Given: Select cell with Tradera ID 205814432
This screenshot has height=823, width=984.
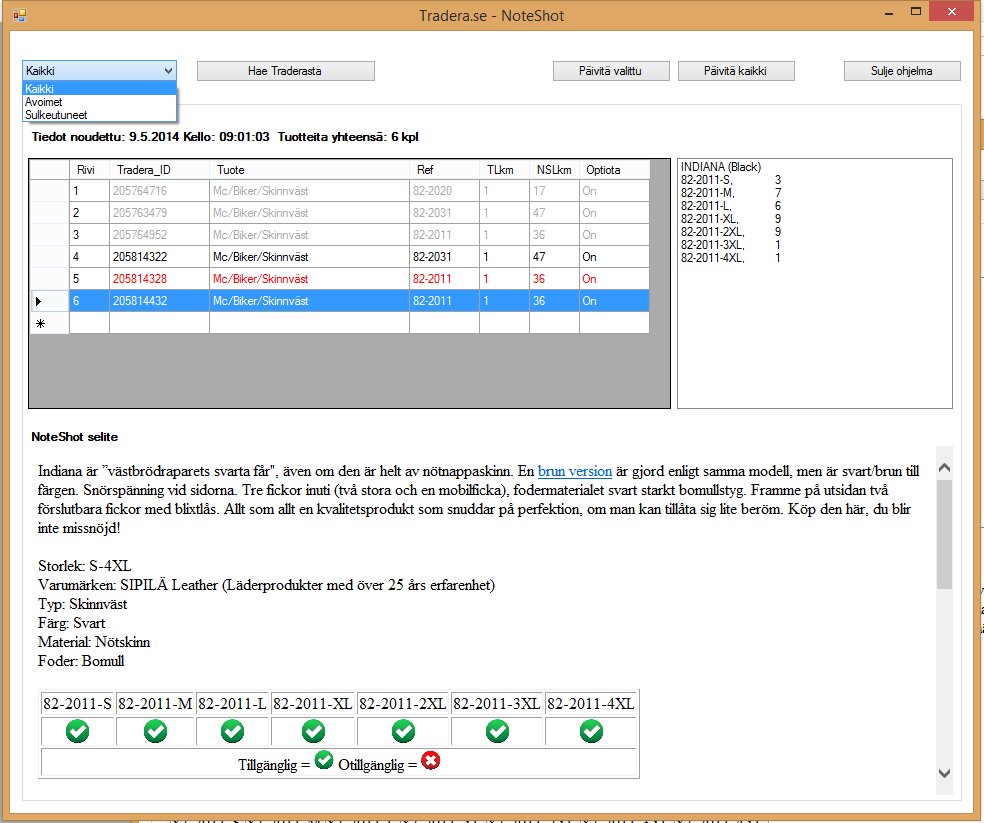Looking at the screenshot, I should tap(159, 301).
